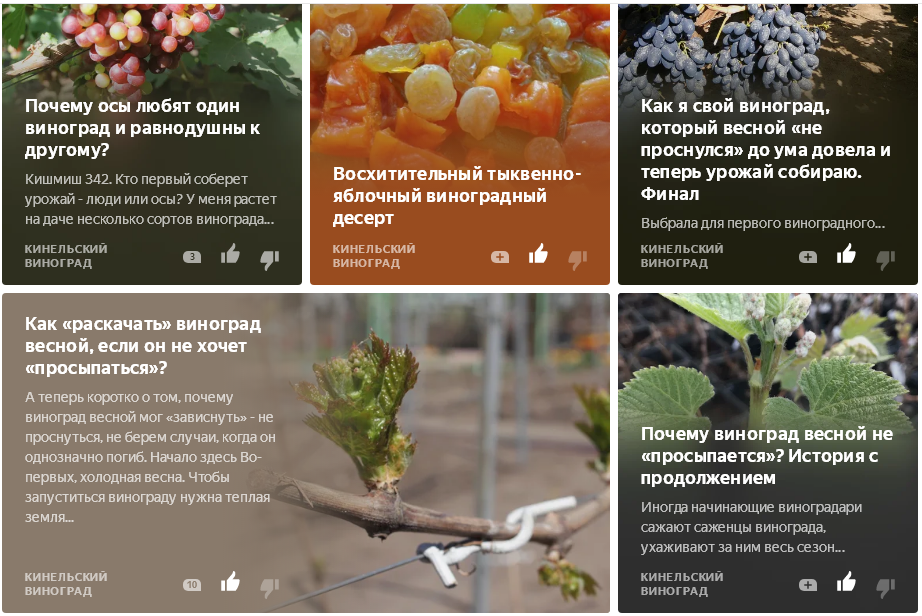
Task: Dislike the wasps and grapes article
Action: [270, 259]
